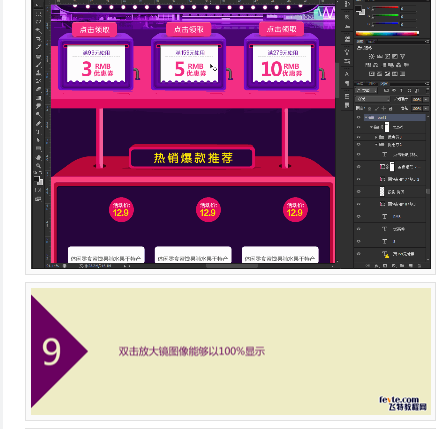Select the Rectangular Marquee tool
The image size is (443, 429).
click(39, 14)
